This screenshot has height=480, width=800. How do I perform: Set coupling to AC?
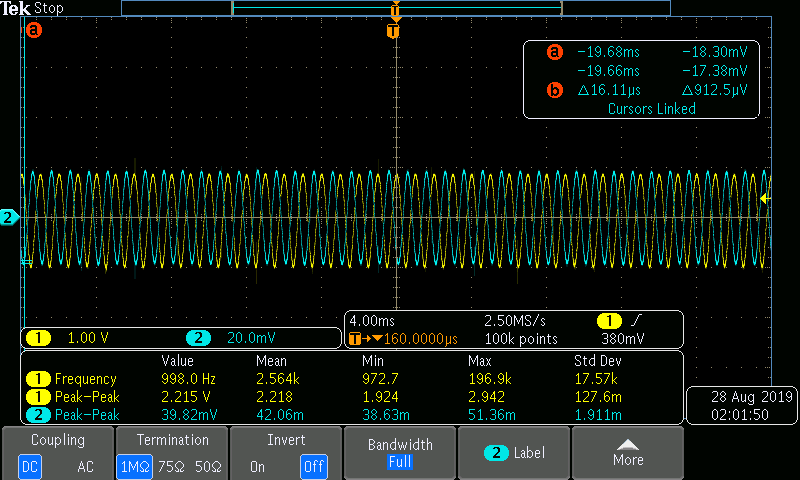coord(85,466)
